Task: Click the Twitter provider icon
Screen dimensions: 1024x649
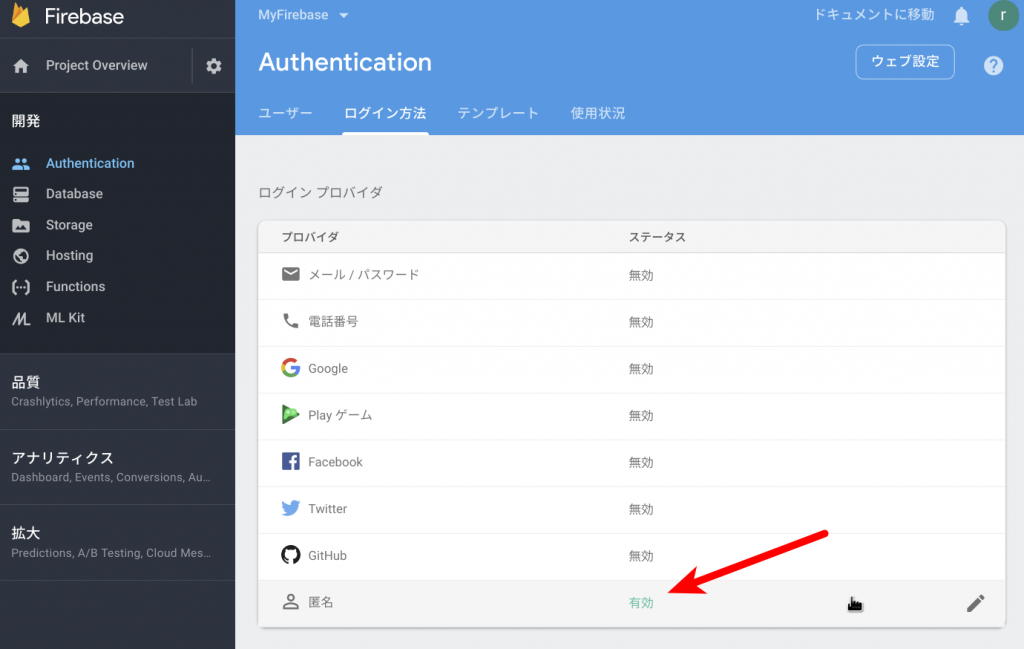Action: point(291,508)
